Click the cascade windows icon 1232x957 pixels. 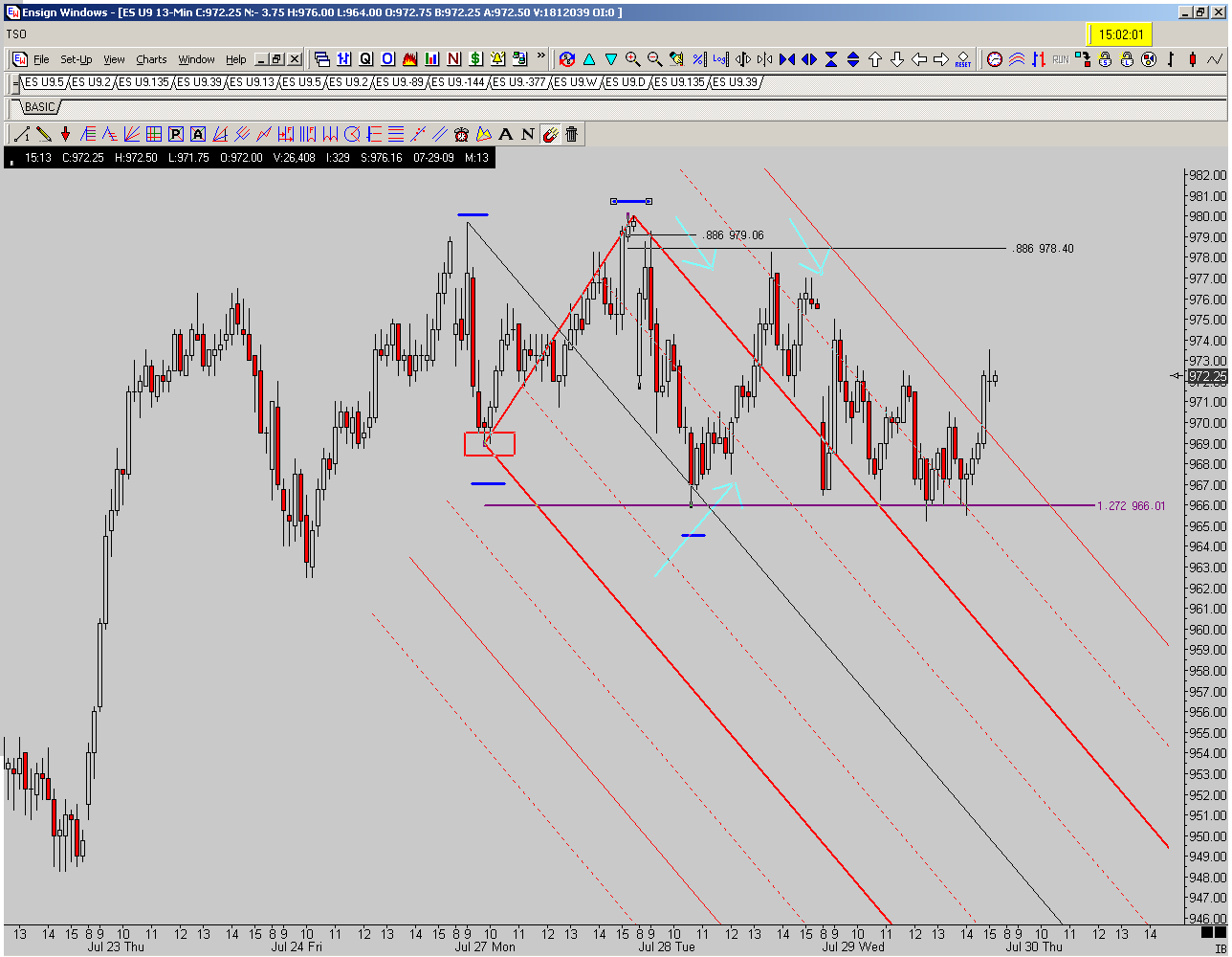coord(321,58)
